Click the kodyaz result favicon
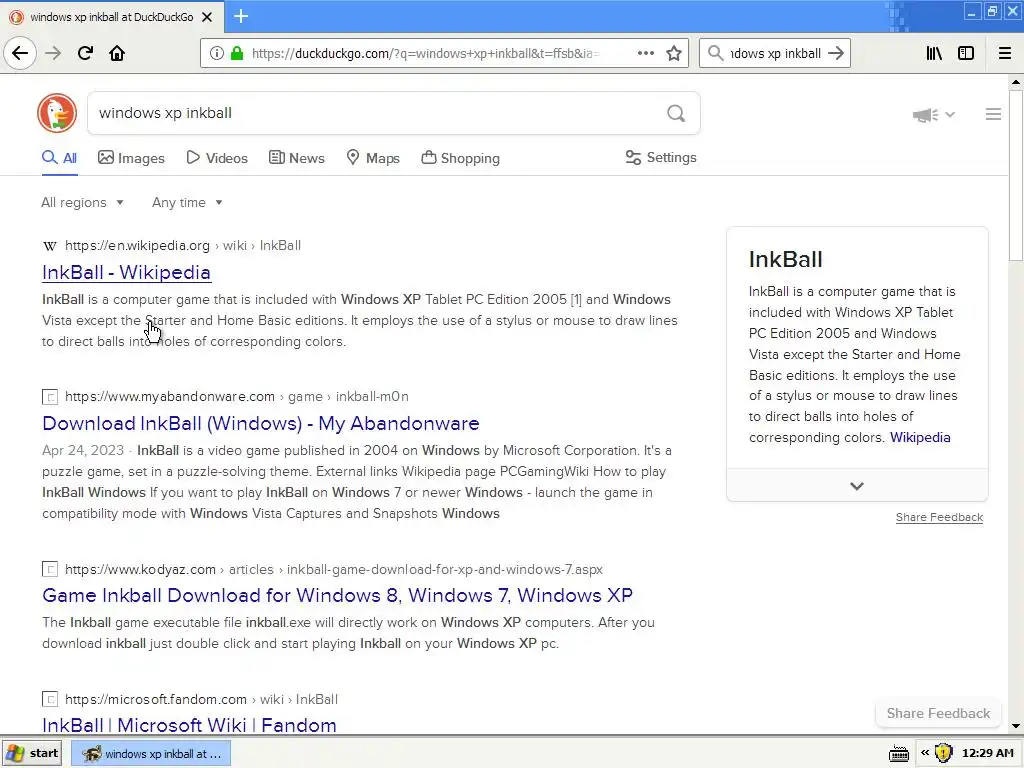This screenshot has height=768, width=1024. [x=50, y=569]
